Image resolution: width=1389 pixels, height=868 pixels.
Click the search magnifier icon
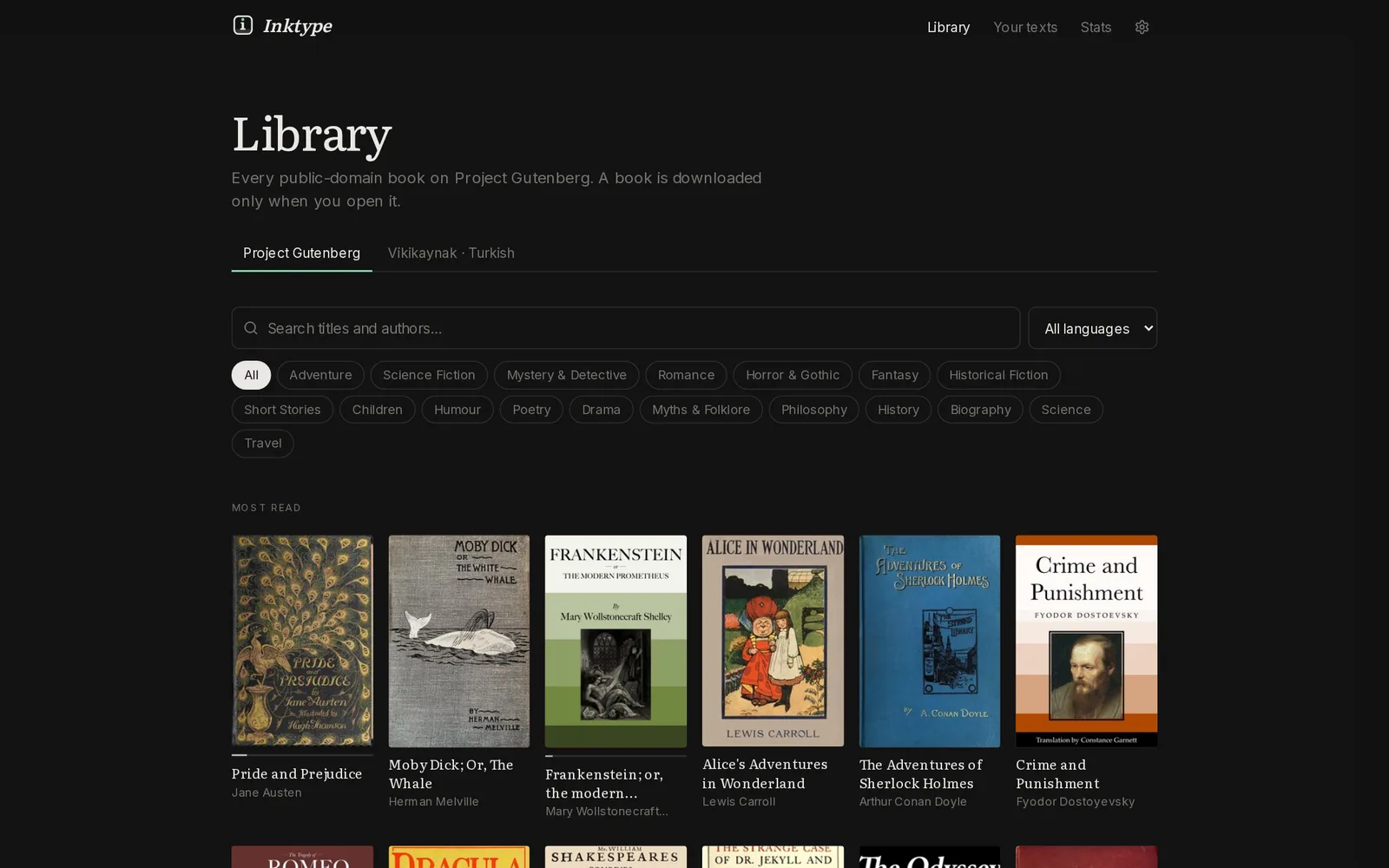click(x=251, y=328)
